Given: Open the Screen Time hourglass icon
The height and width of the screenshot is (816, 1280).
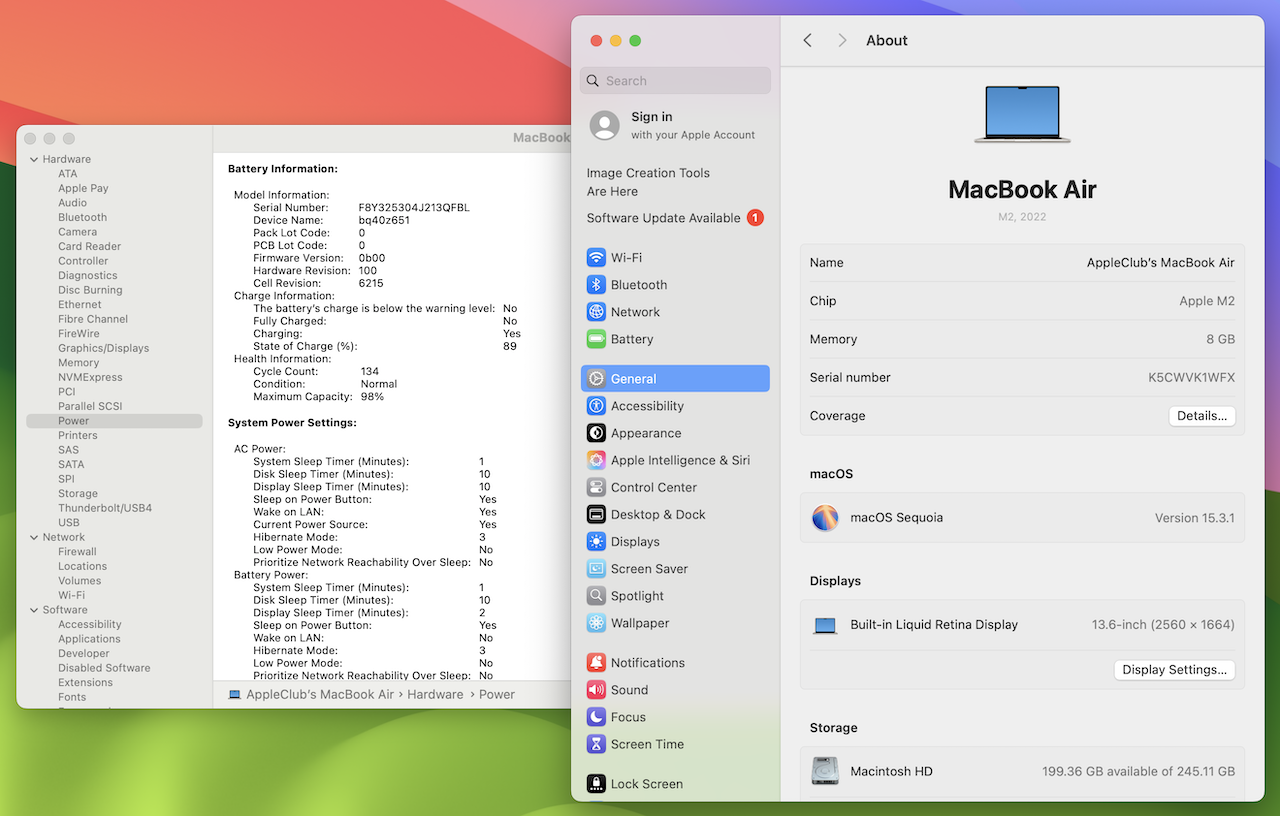Looking at the screenshot, I should click(596, 744).
